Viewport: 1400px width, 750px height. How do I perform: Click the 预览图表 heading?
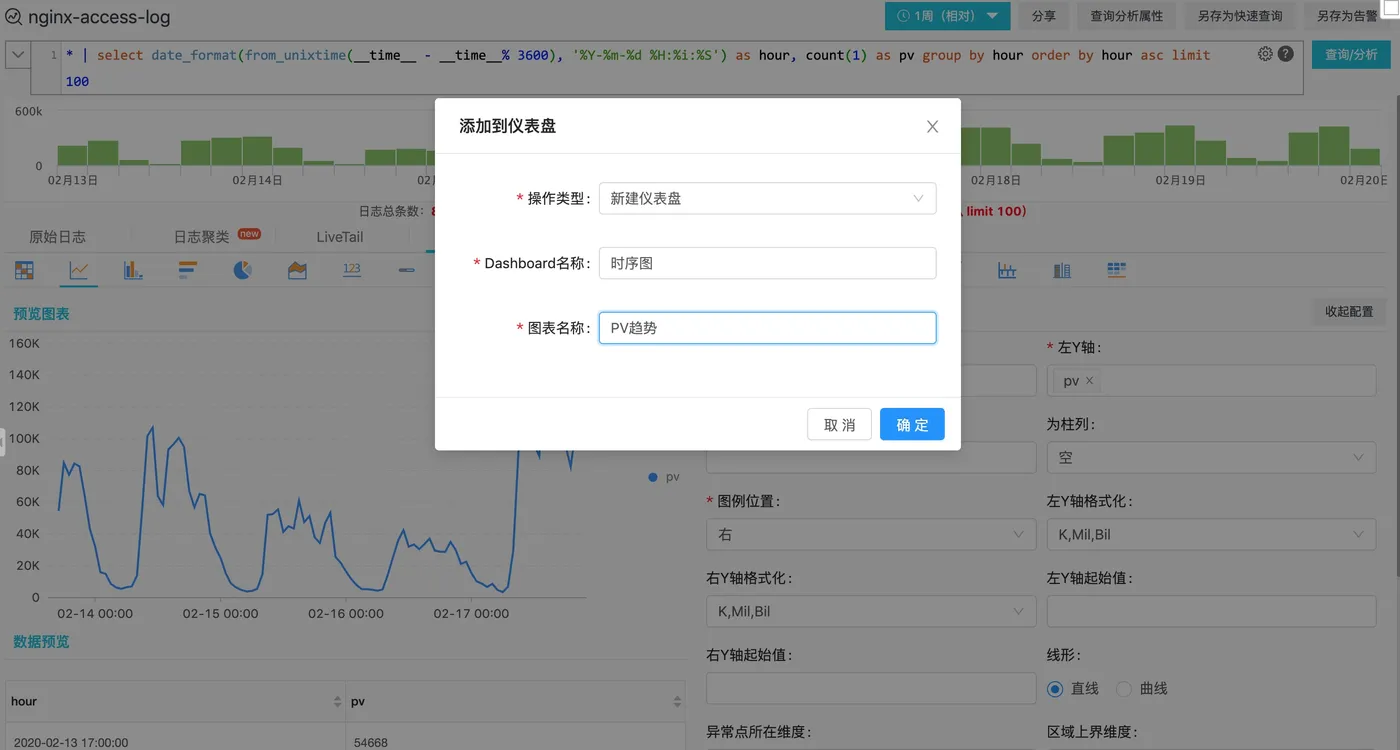[x=41, y=313]
